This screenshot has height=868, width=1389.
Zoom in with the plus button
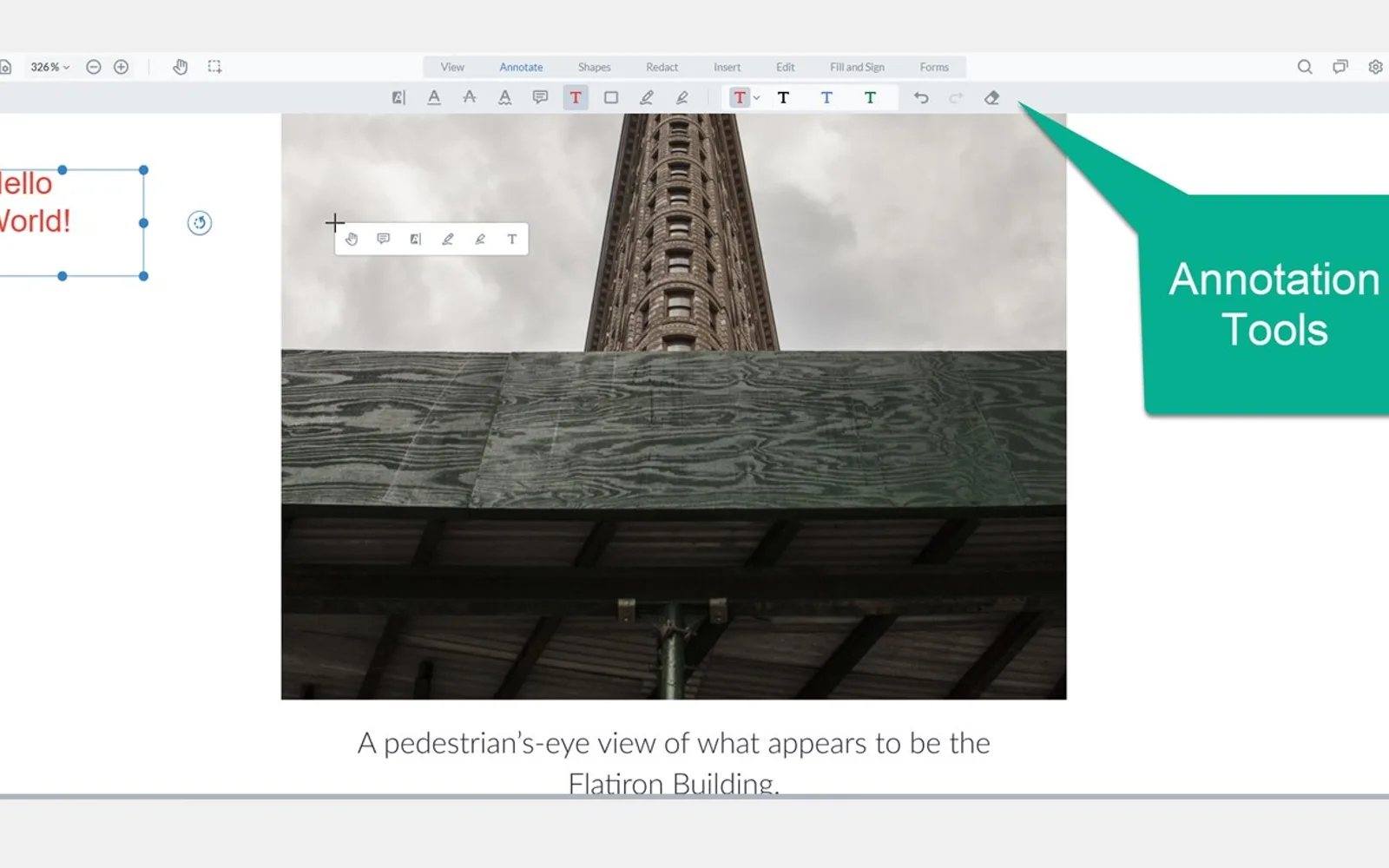pyautogui.click(x=122, y=67)
